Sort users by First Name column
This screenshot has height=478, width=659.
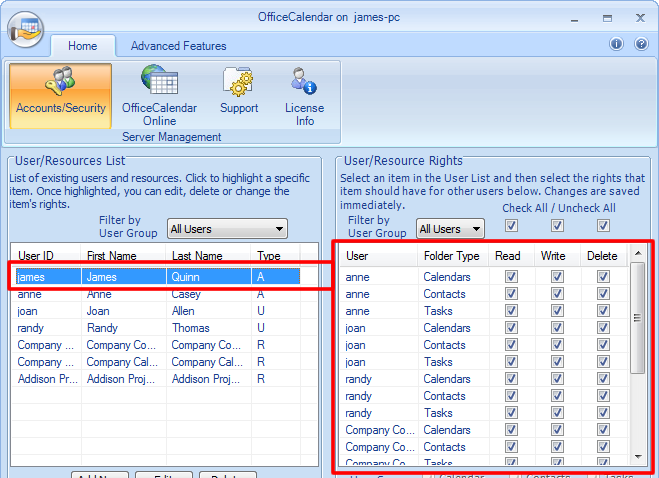pyautogui.click(x=124, y=256)
